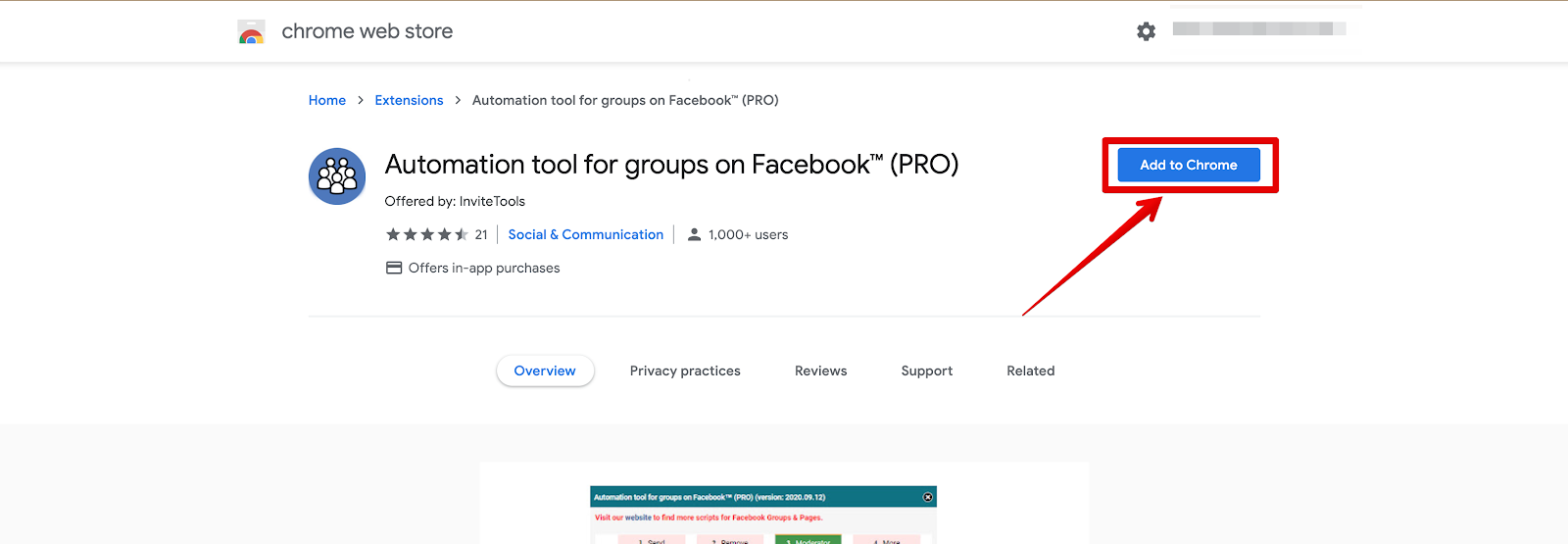Open the Related tab
The width and height of the screenshot is (1568, 544).
click(x=1031, y=371)
